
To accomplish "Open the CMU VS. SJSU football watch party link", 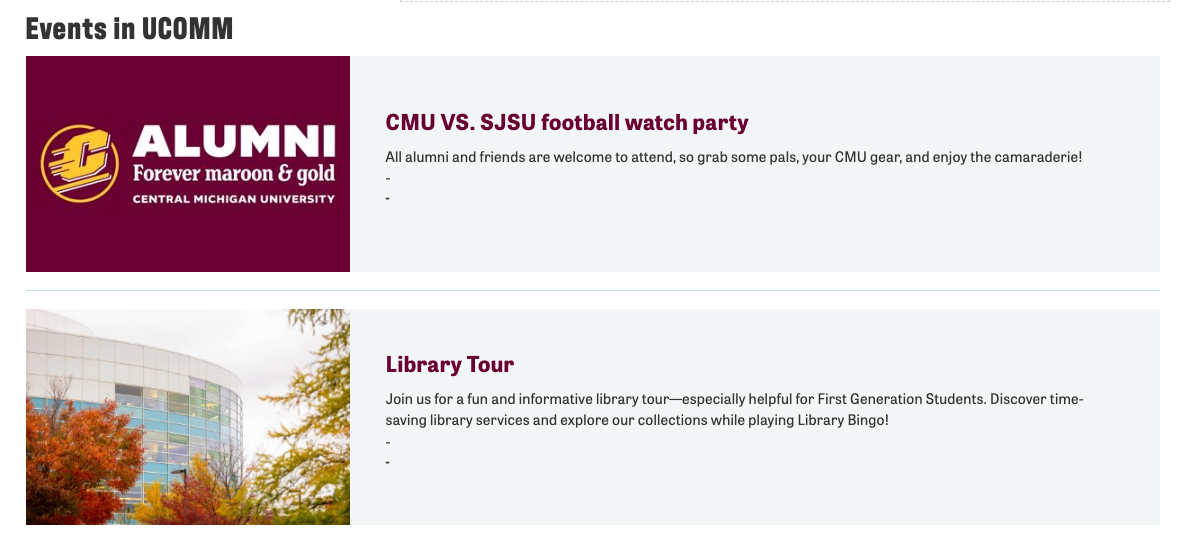I will point(566,123).
